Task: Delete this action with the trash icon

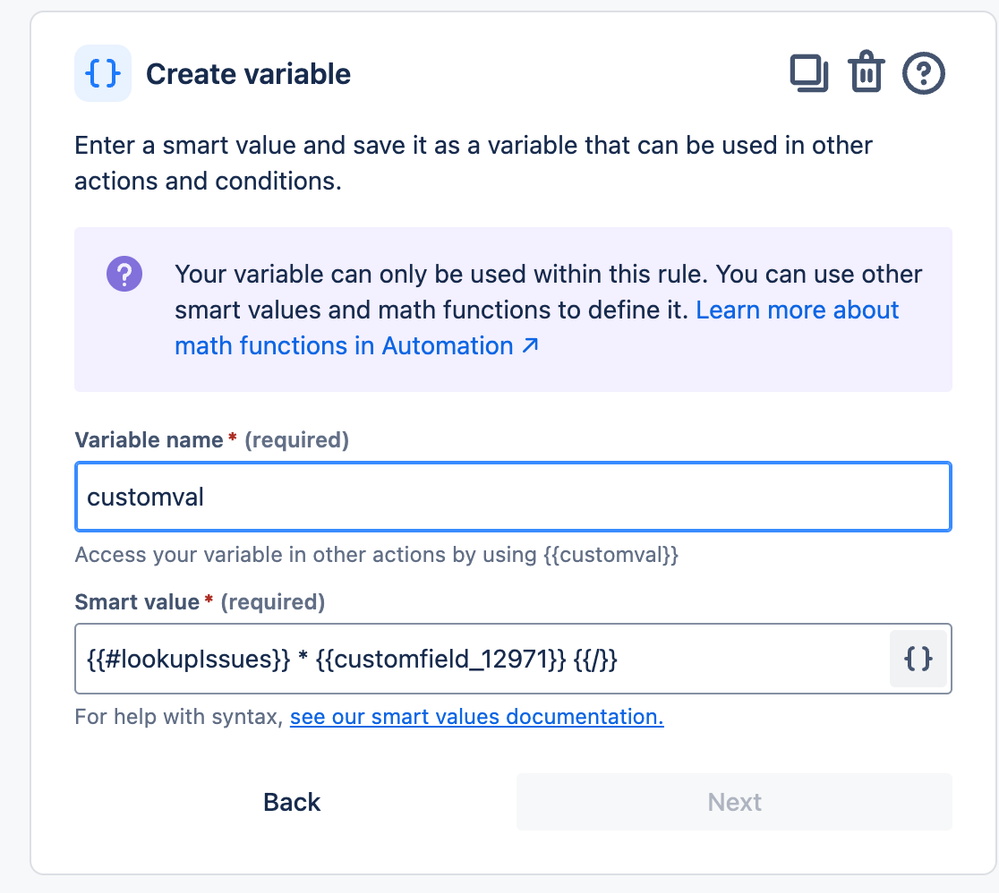Action: point(866,74)
